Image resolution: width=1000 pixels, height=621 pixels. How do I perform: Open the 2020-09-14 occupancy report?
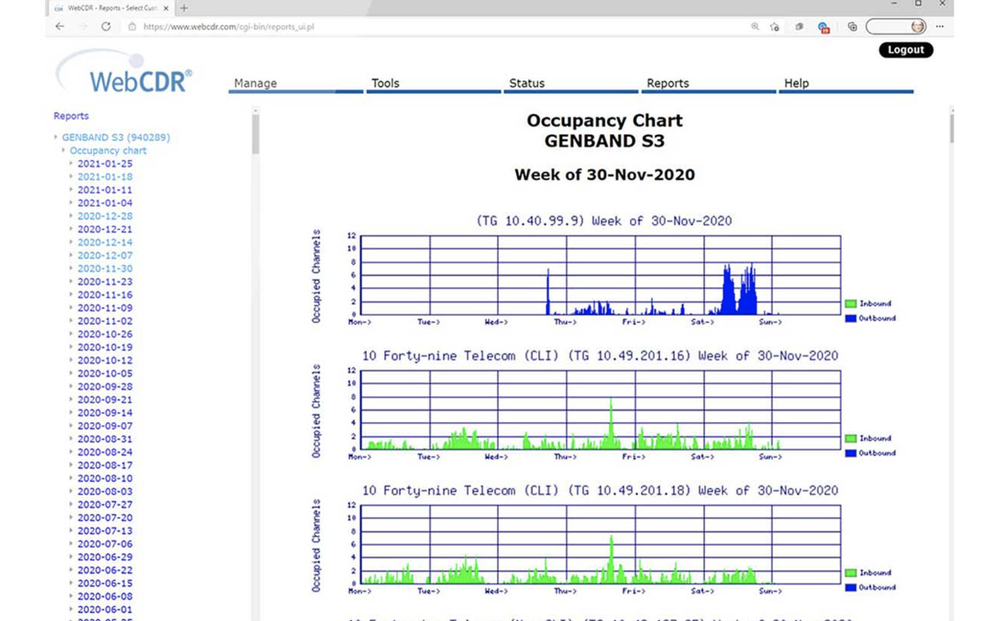tap(105, 413)
